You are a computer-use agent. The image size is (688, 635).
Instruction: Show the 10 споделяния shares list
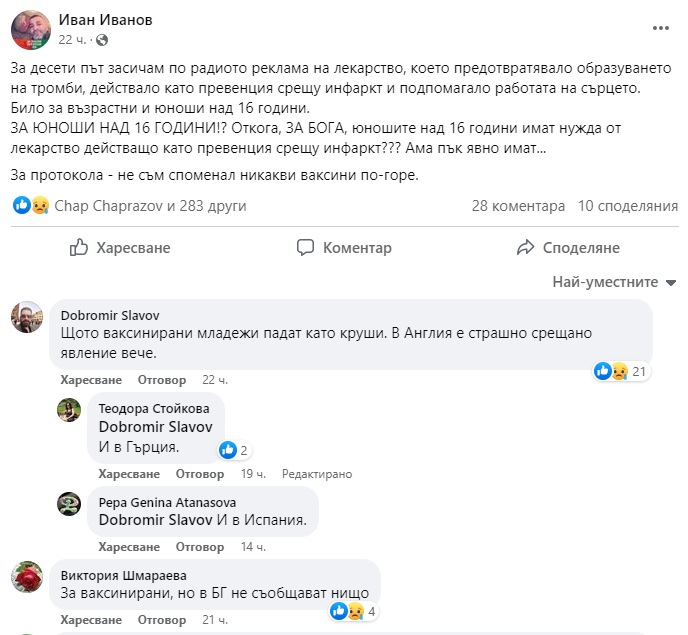point(628,206)
